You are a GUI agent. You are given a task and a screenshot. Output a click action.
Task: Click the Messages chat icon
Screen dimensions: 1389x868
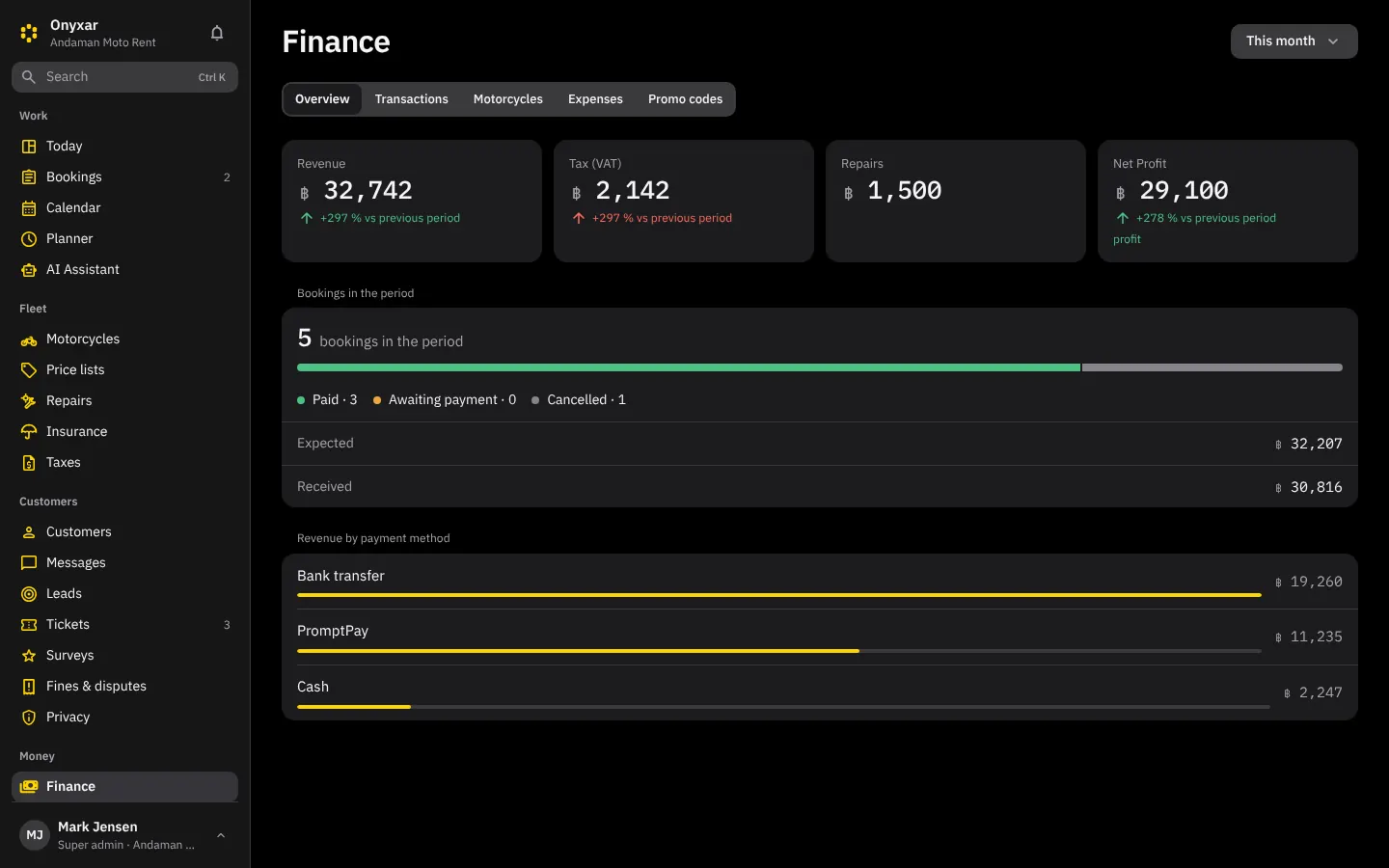tap(29, 563)
